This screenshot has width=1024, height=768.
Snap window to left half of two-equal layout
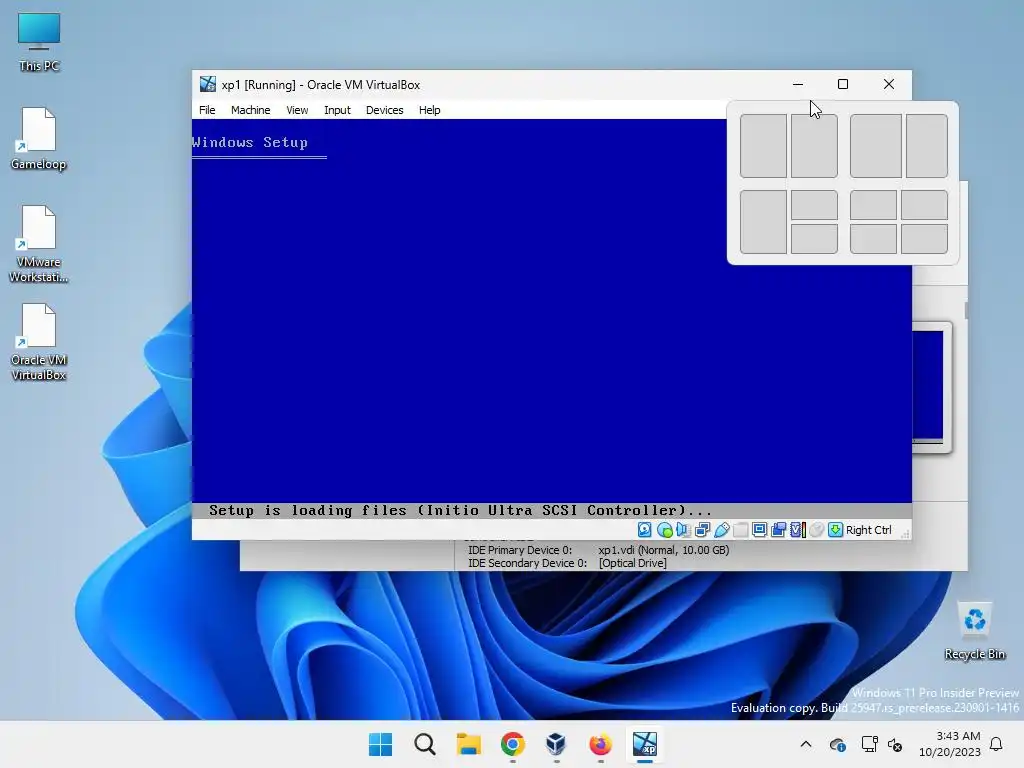point(763,146)
